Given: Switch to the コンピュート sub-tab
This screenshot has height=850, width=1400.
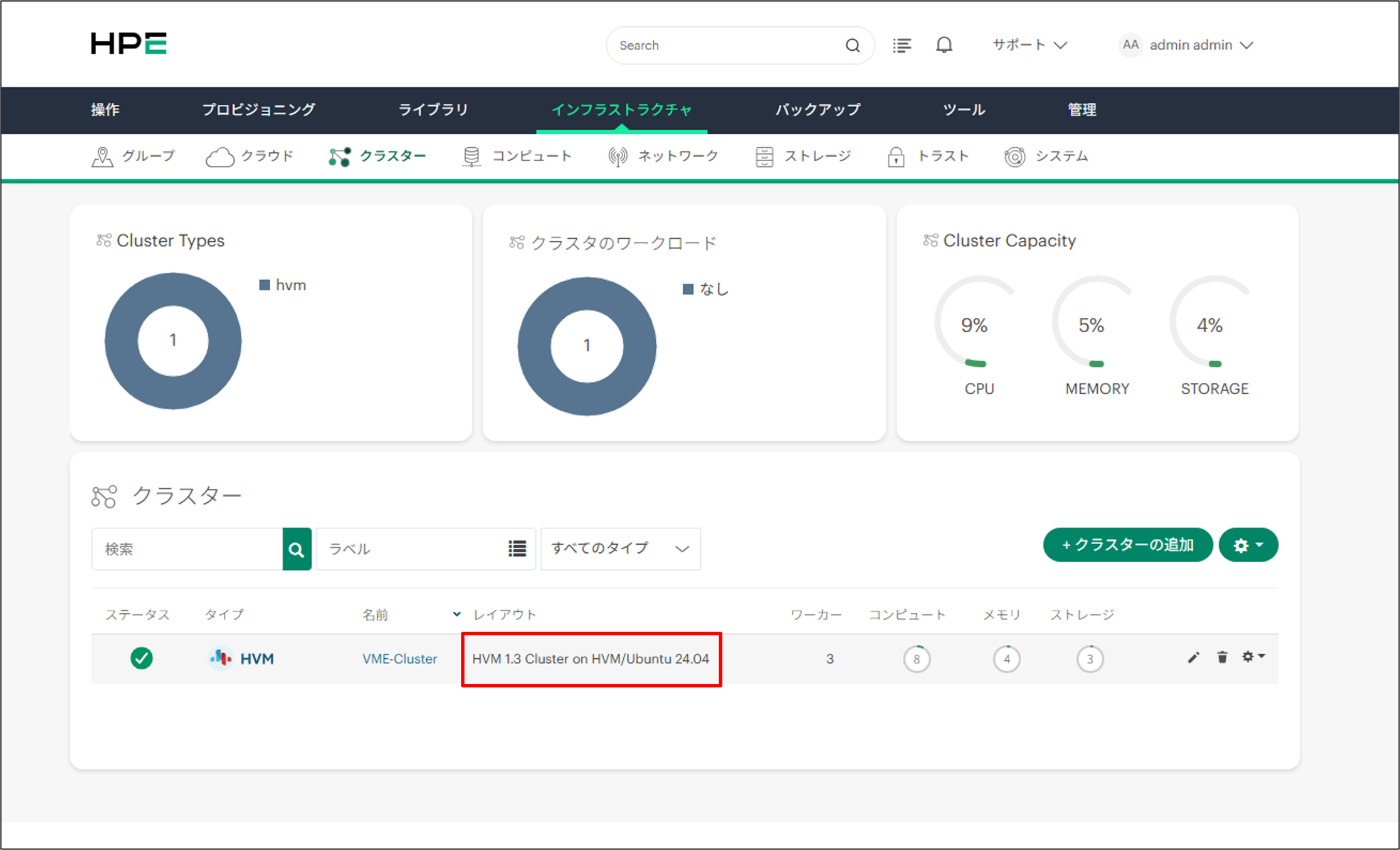Looking at the screenshot, I should [517, 156].
